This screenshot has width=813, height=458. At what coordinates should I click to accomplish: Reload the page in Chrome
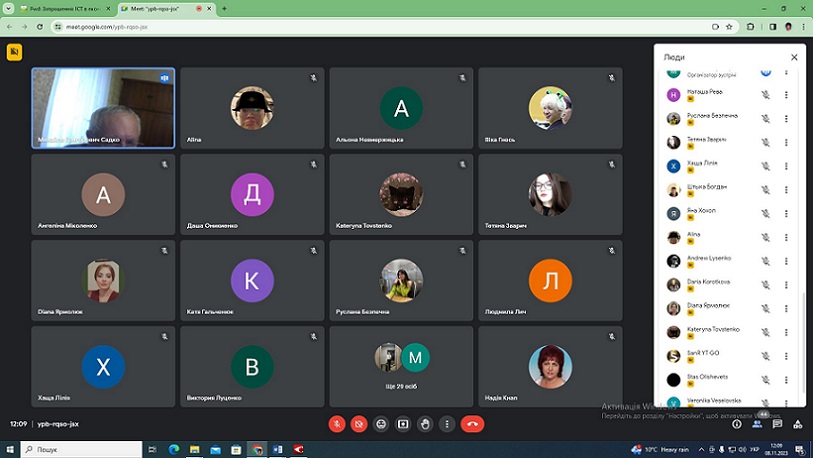pos(40,26)
